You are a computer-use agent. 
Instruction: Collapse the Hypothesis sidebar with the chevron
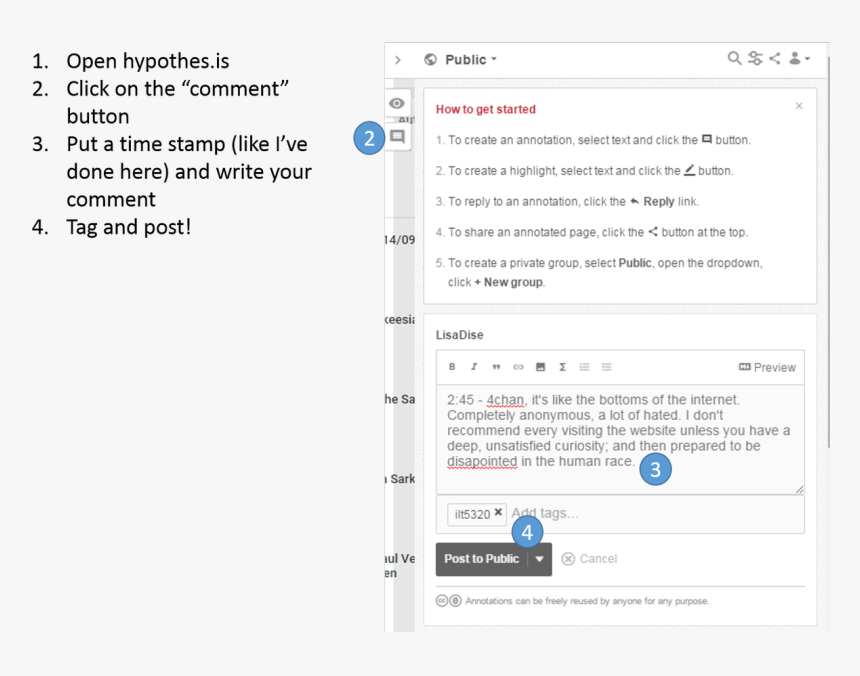click(x=398, y=60)
